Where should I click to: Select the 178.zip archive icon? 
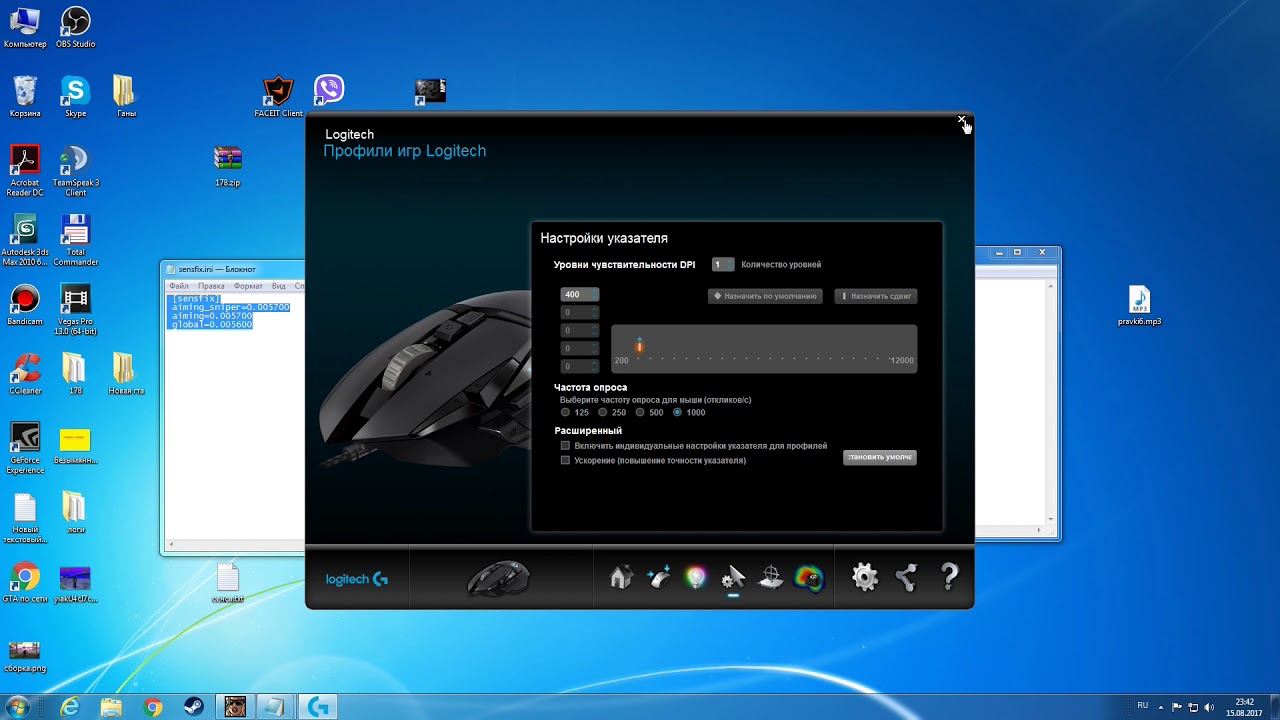pyautogui.click(x=228, y=166)
